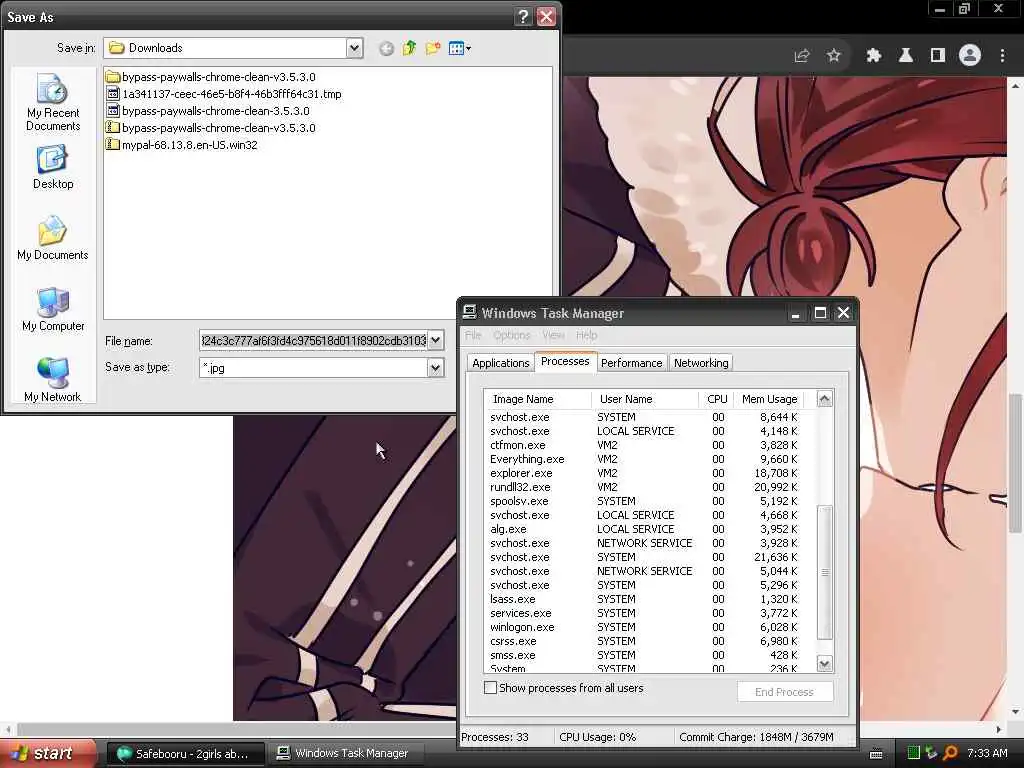Switch to Applications tab in Task Manager

[501, 363]
